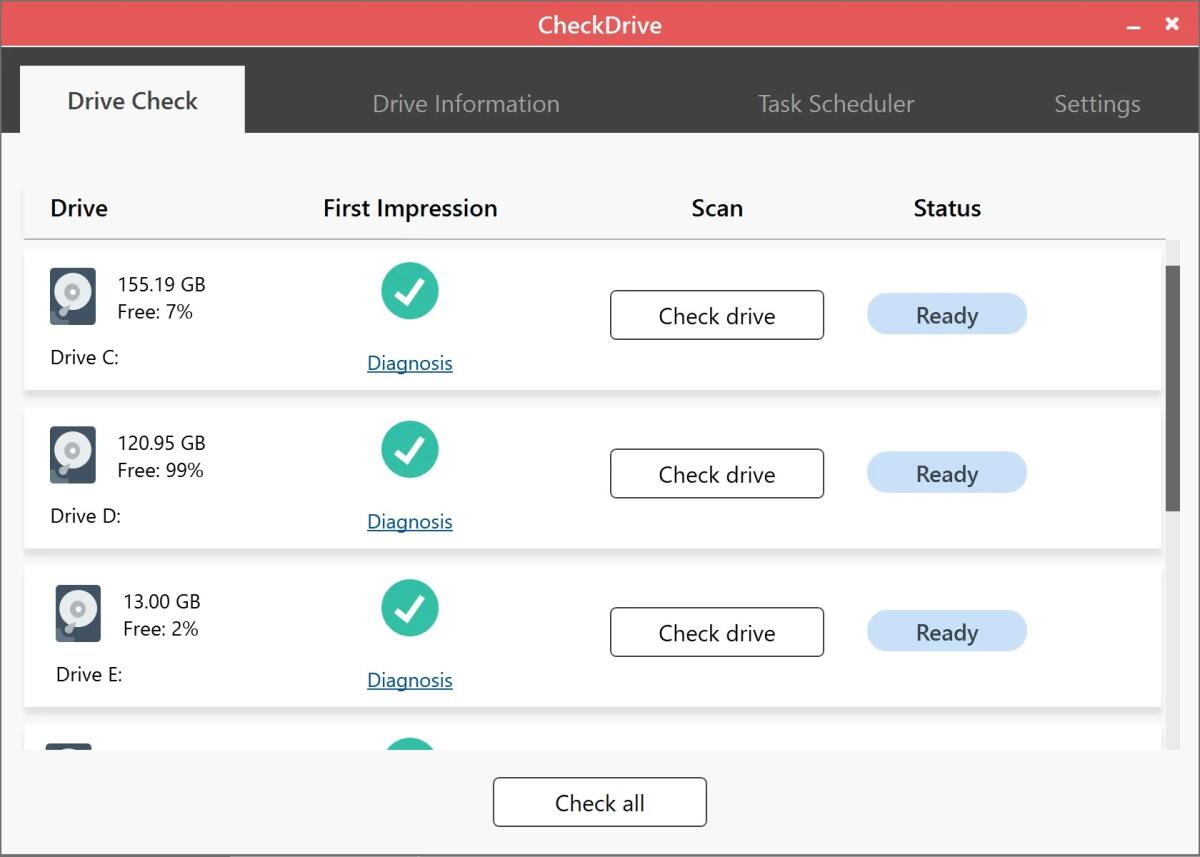
Task: Click Drive E green checkmark status icon
Action: pos(410,607)
